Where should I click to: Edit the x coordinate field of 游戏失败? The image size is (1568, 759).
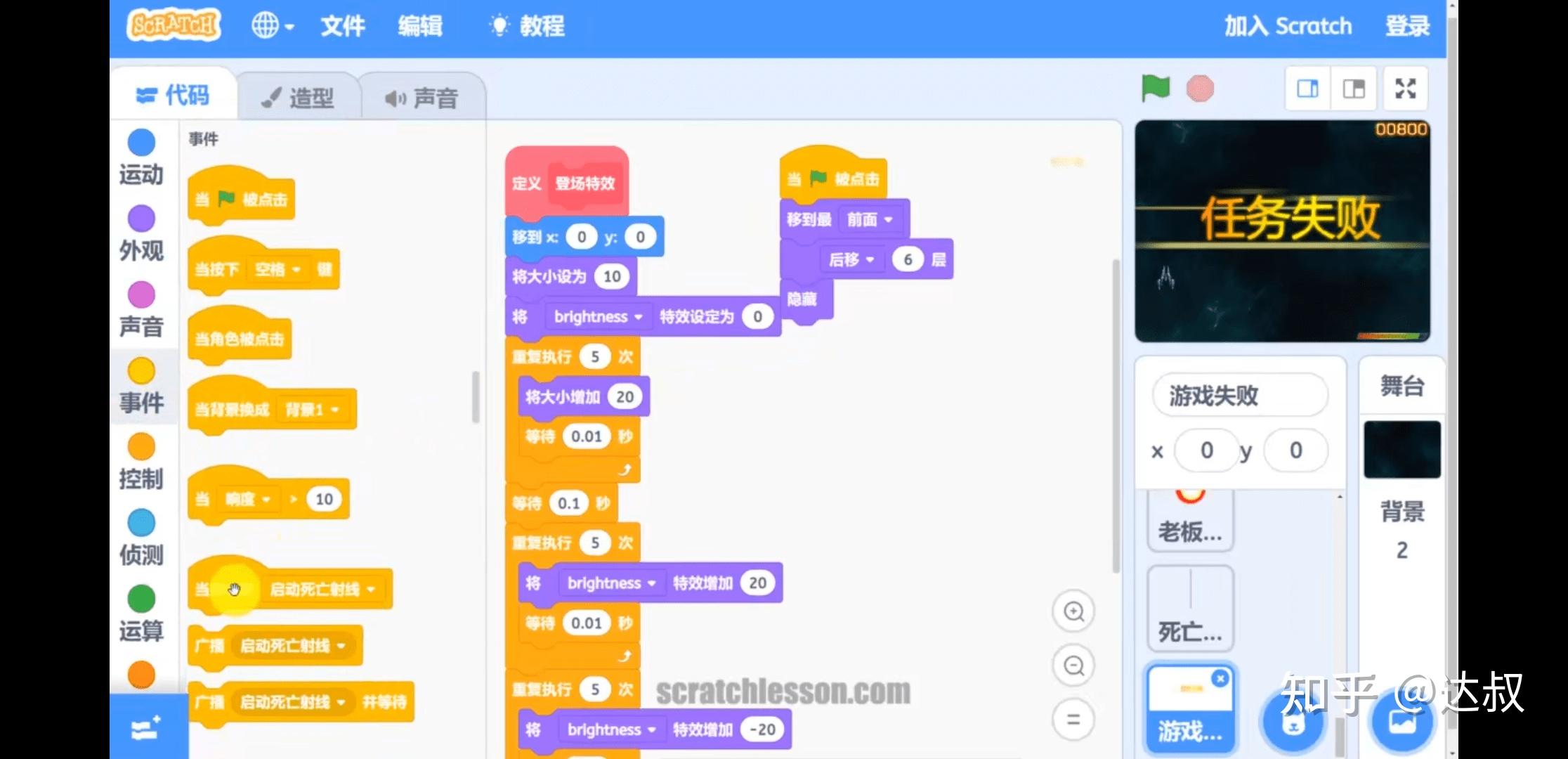[x=1206, y=450]
